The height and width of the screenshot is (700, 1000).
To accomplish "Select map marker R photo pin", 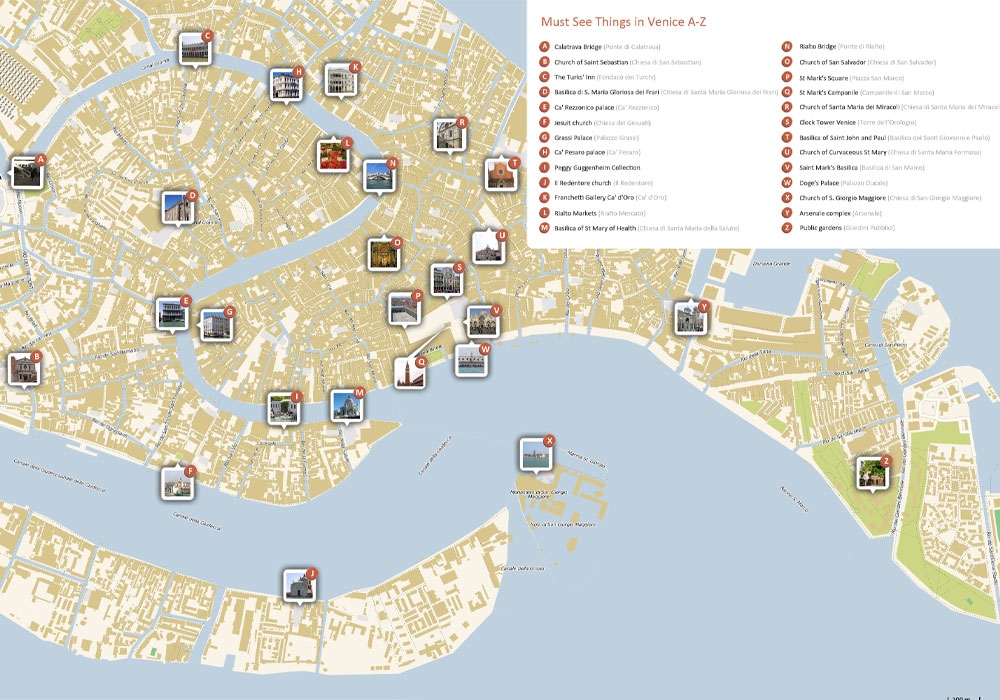I will pos(450,135).
